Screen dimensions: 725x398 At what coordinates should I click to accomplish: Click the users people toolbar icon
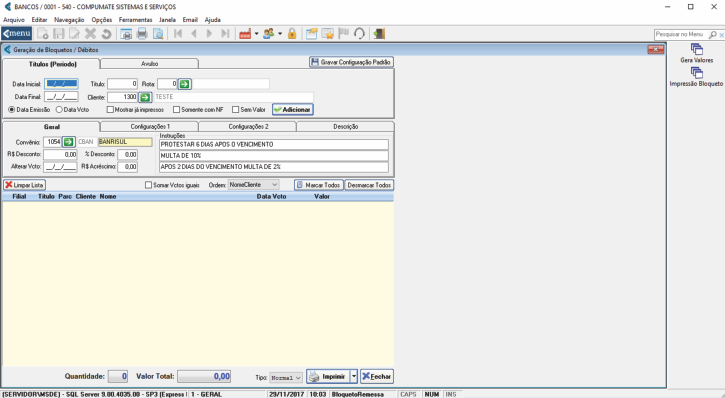click(268, 33)
